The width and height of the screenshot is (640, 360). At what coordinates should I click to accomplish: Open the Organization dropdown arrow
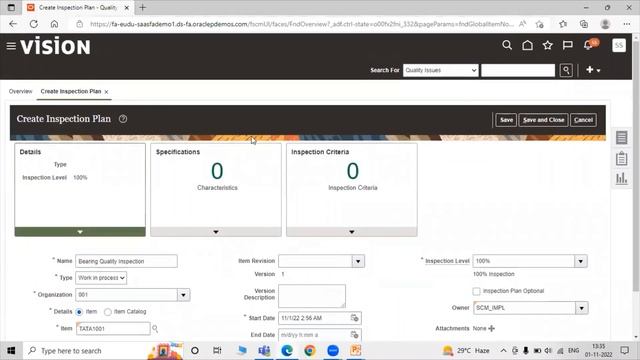click(x=183, y=295)
